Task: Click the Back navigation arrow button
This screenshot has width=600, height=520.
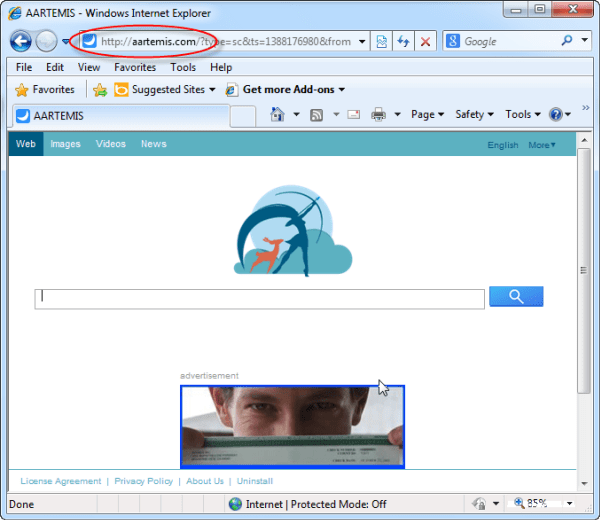Action: pyautogui.click(x=21, y=41)
